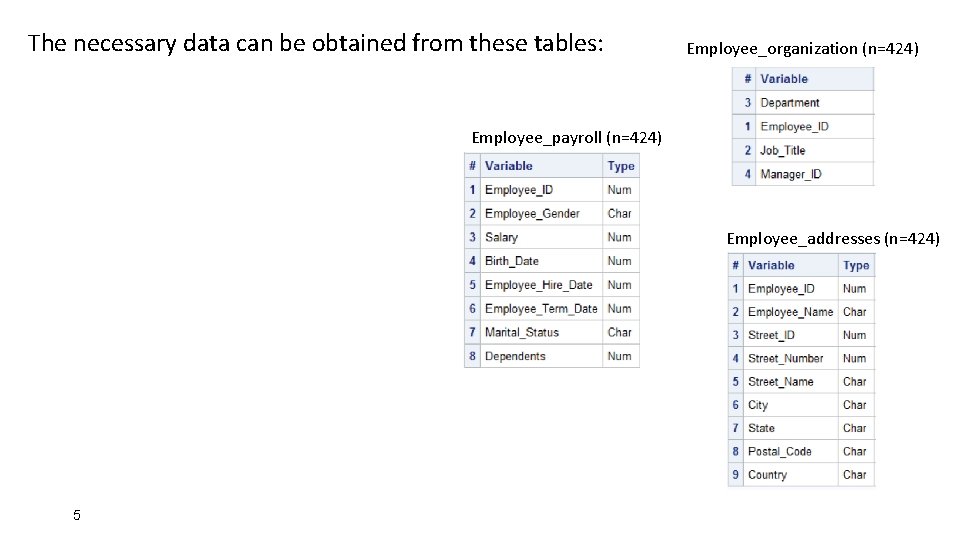Select the Employee_Hire_Date variable
Image resolution: width=960 pixels, height=540 pixels.
pos(538,285)
